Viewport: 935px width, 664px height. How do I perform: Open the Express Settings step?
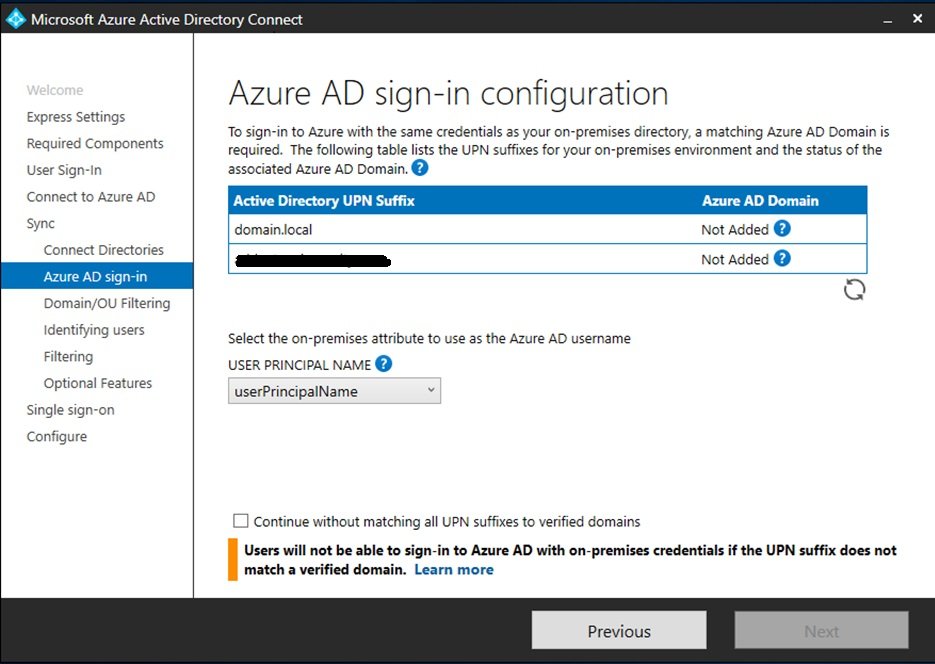coord(76,117)
